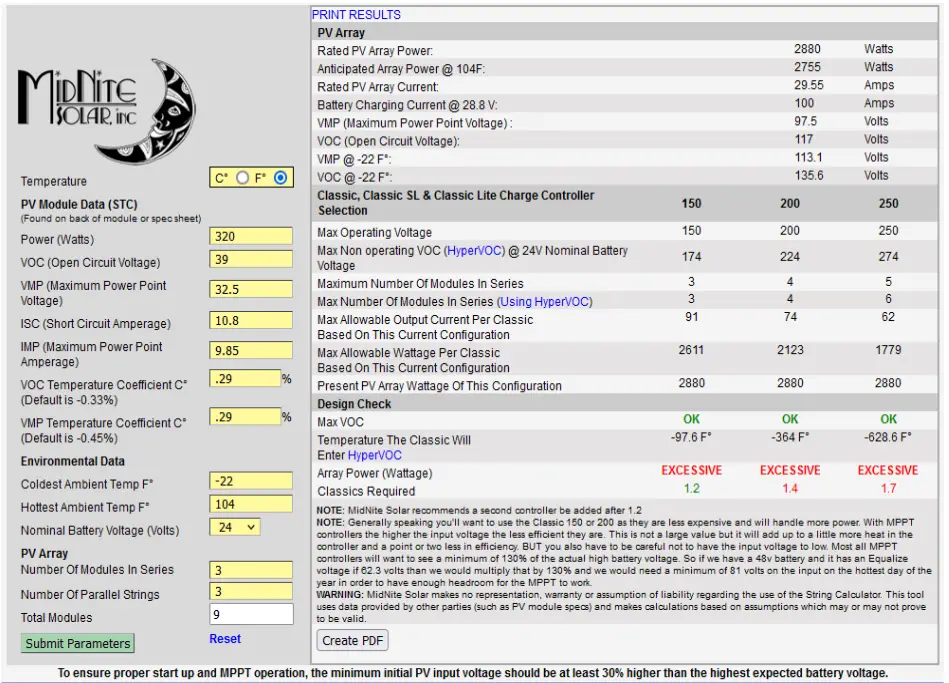Open the Nominal Battery Voltage dropdown
The width and height of the screenshot is (949, 683).
[235, 527]
